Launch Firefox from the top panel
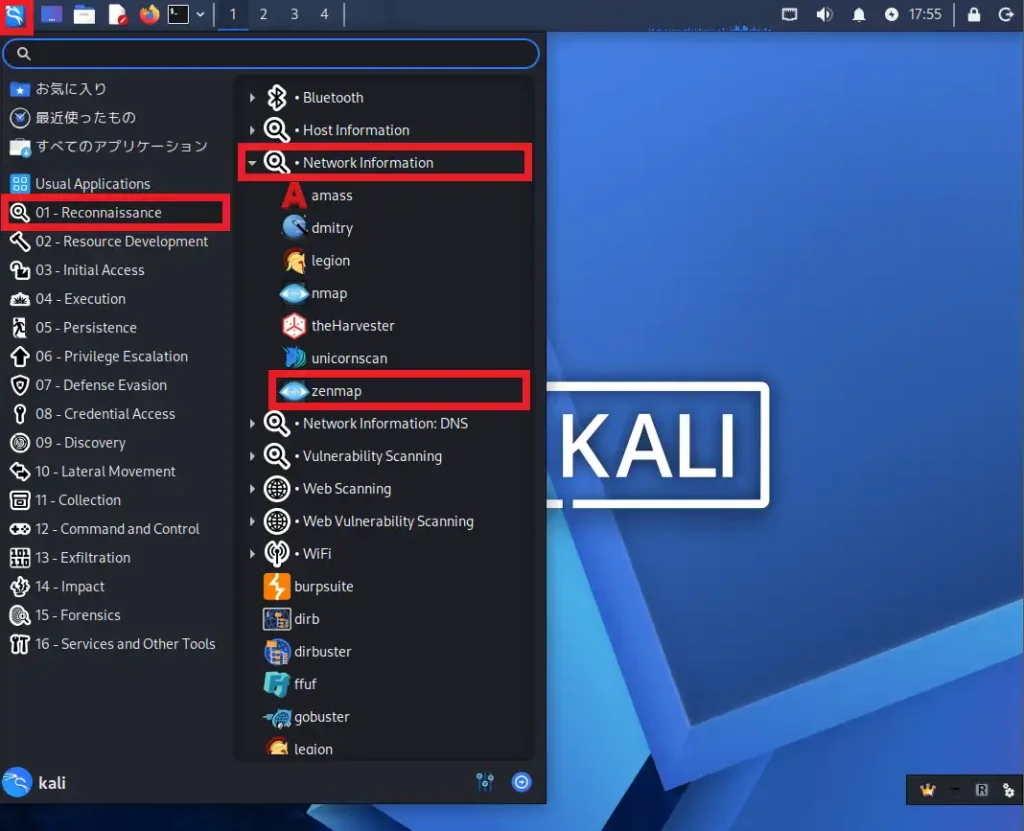Viewport: 1024px width, 831px height. [x=150, y=14]
